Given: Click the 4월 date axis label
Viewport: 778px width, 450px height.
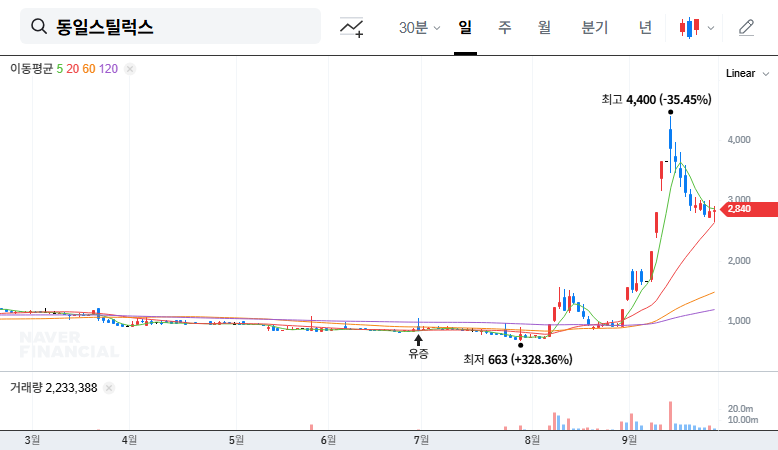Looking at the screenshot, I should click(130, 440).
